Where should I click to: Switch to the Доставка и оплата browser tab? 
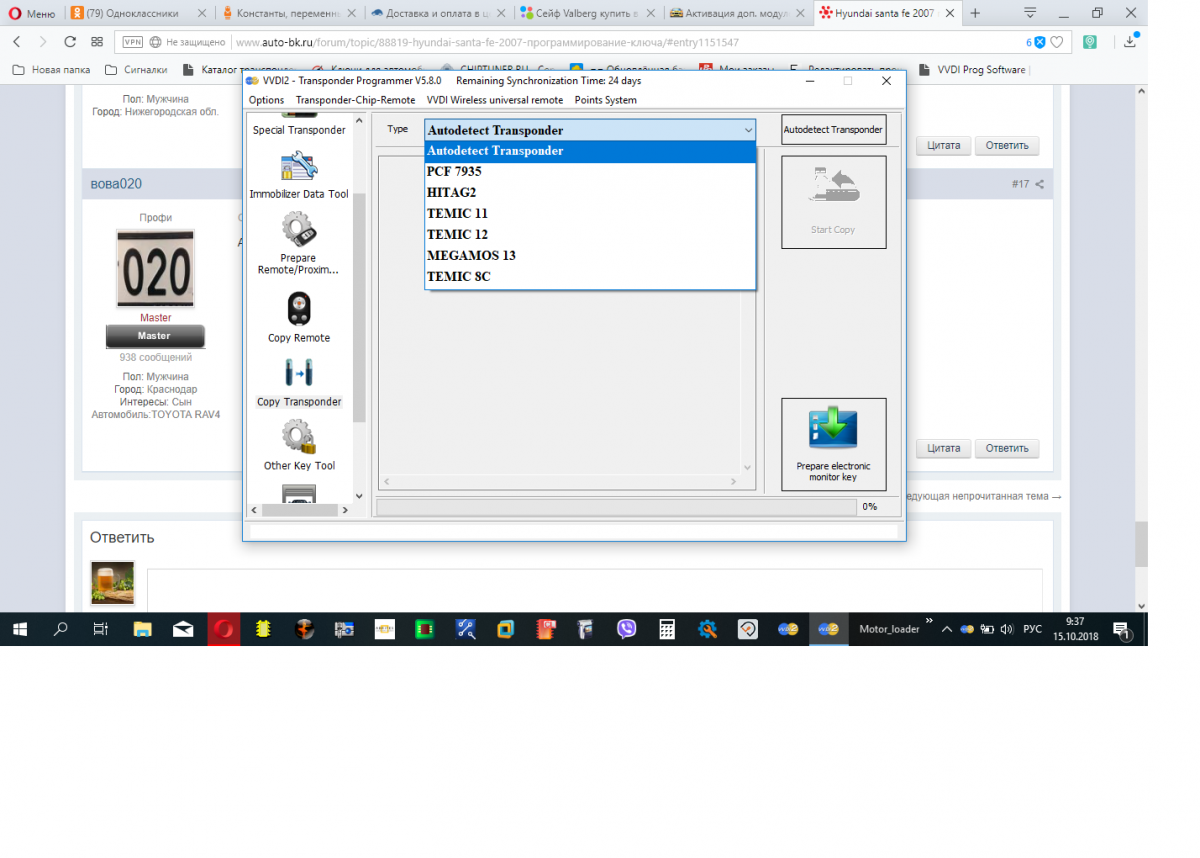(440, 14)
